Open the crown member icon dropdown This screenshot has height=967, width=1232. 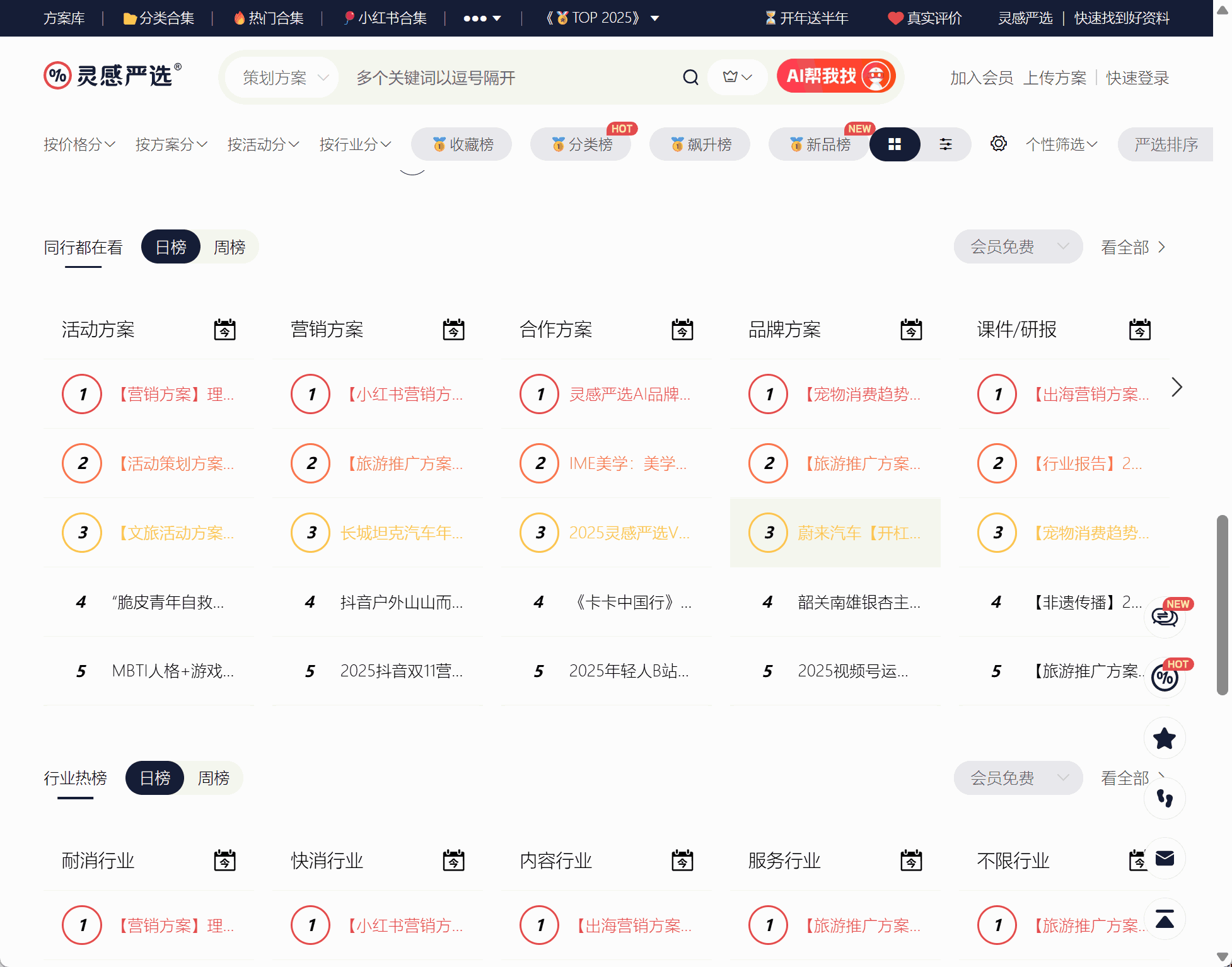[737, 78]
